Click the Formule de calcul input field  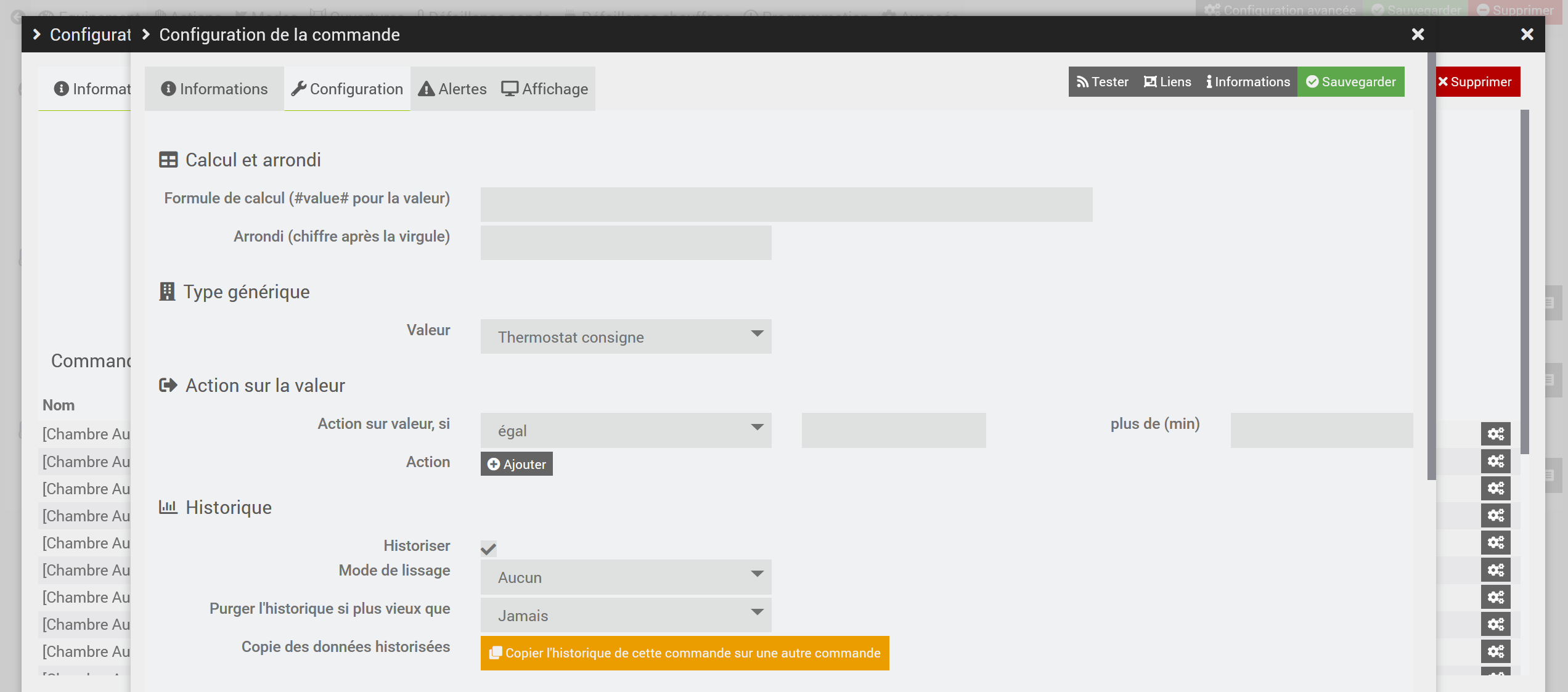pos(786,205)
